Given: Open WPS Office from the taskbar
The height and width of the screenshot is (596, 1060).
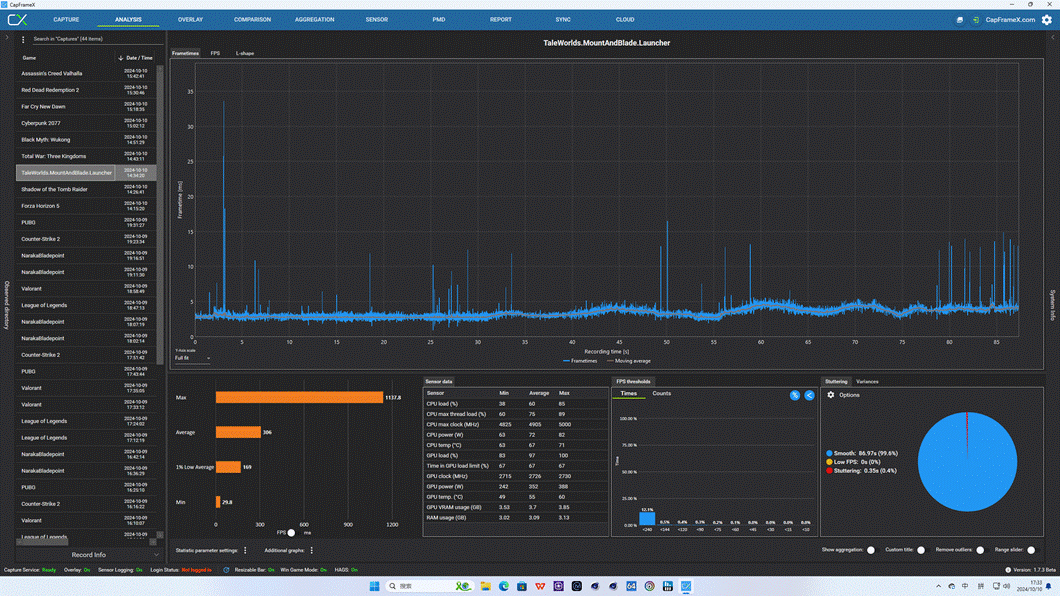Looking at the screenshot, I should (x=540, y=586).
